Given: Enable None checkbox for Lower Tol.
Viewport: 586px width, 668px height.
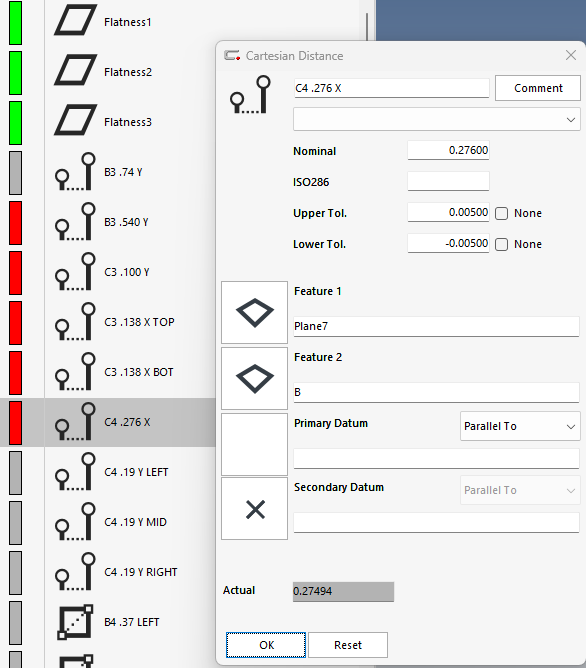Looking at the screenshot, I should coord(502,244).
